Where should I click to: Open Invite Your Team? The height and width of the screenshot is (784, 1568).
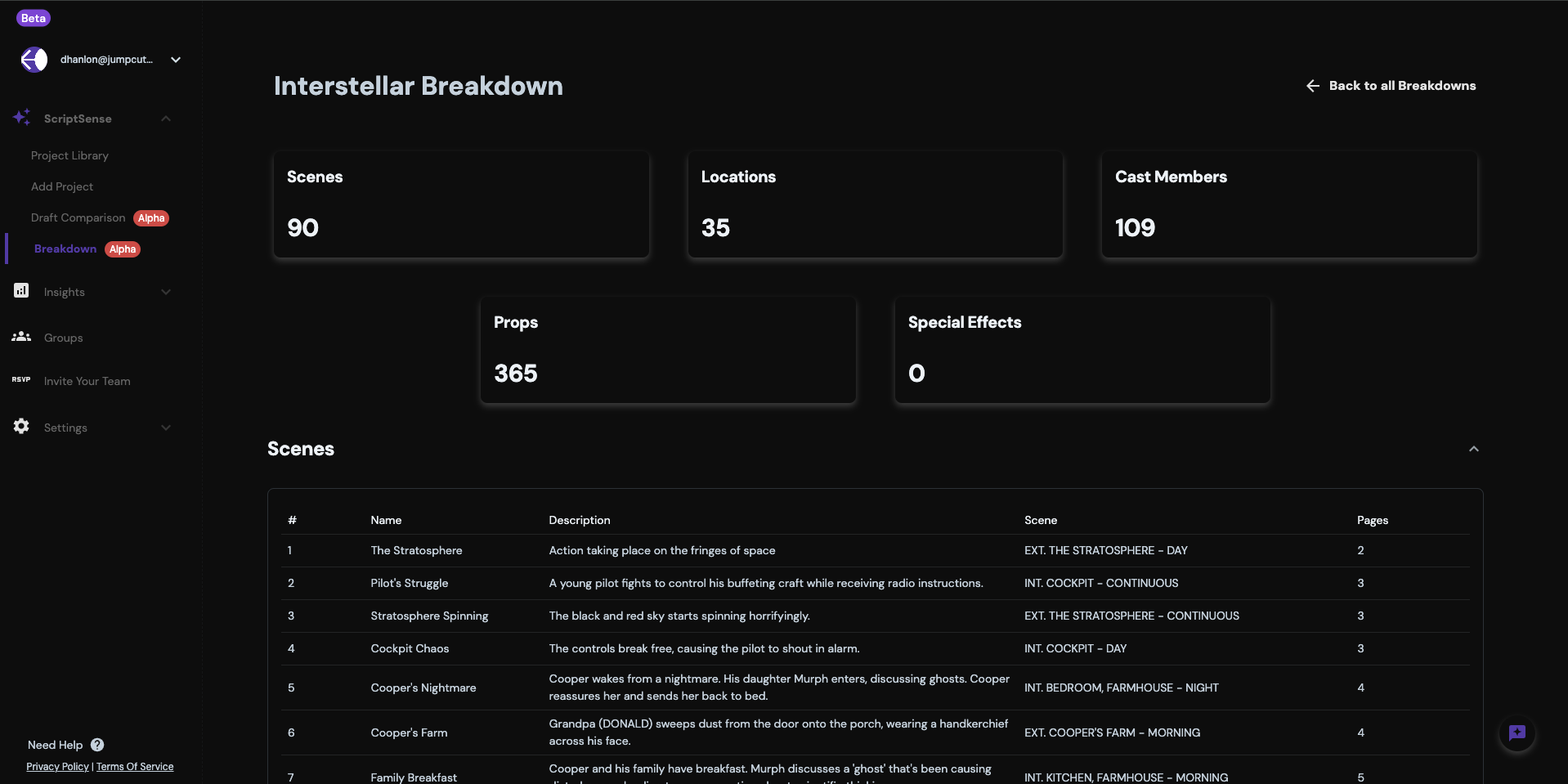coord(87,381)
